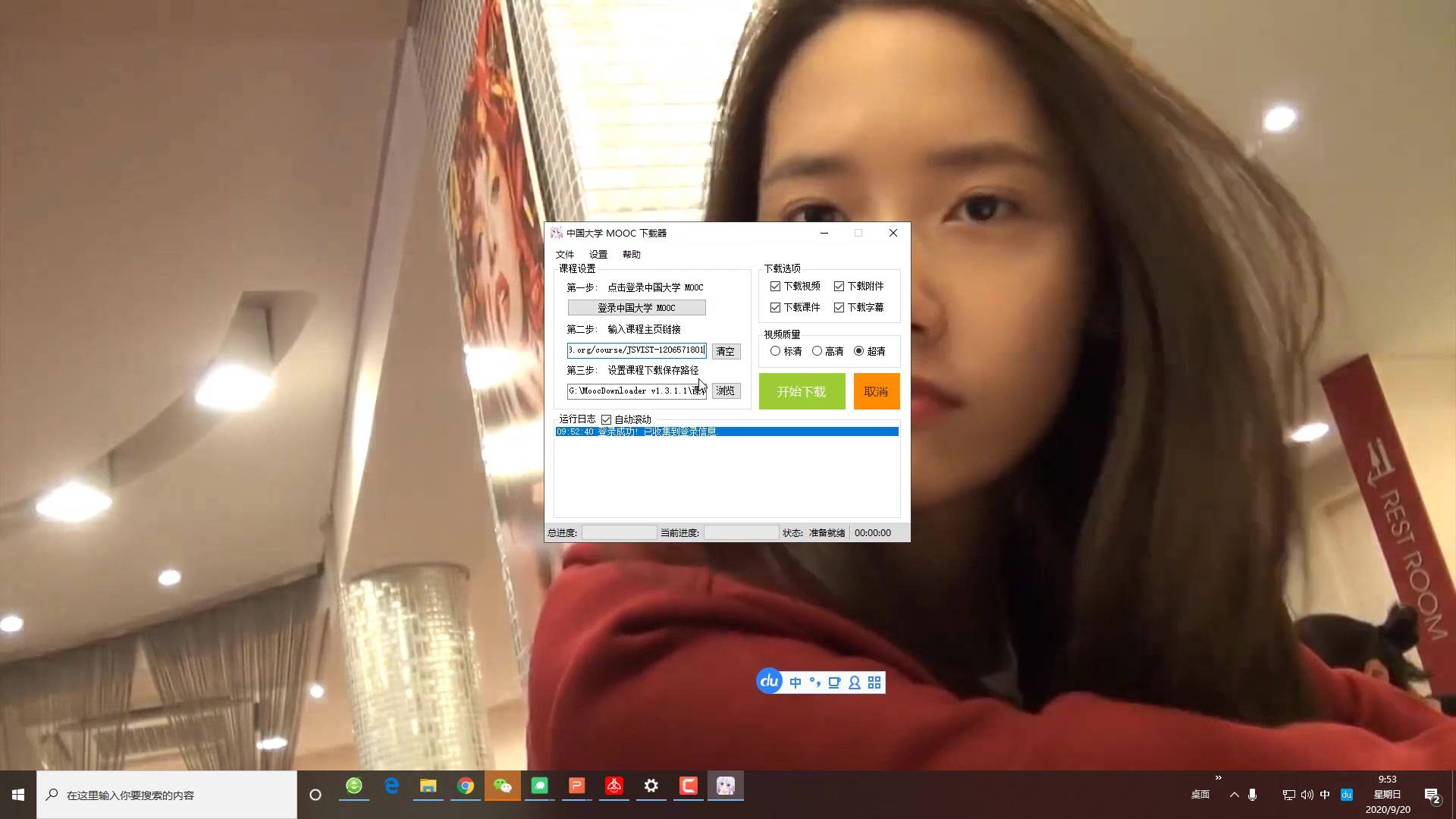This screenshot has width=1456, height=819.
Task: Open red hanger app on taskbar
Action: [614, 786]
